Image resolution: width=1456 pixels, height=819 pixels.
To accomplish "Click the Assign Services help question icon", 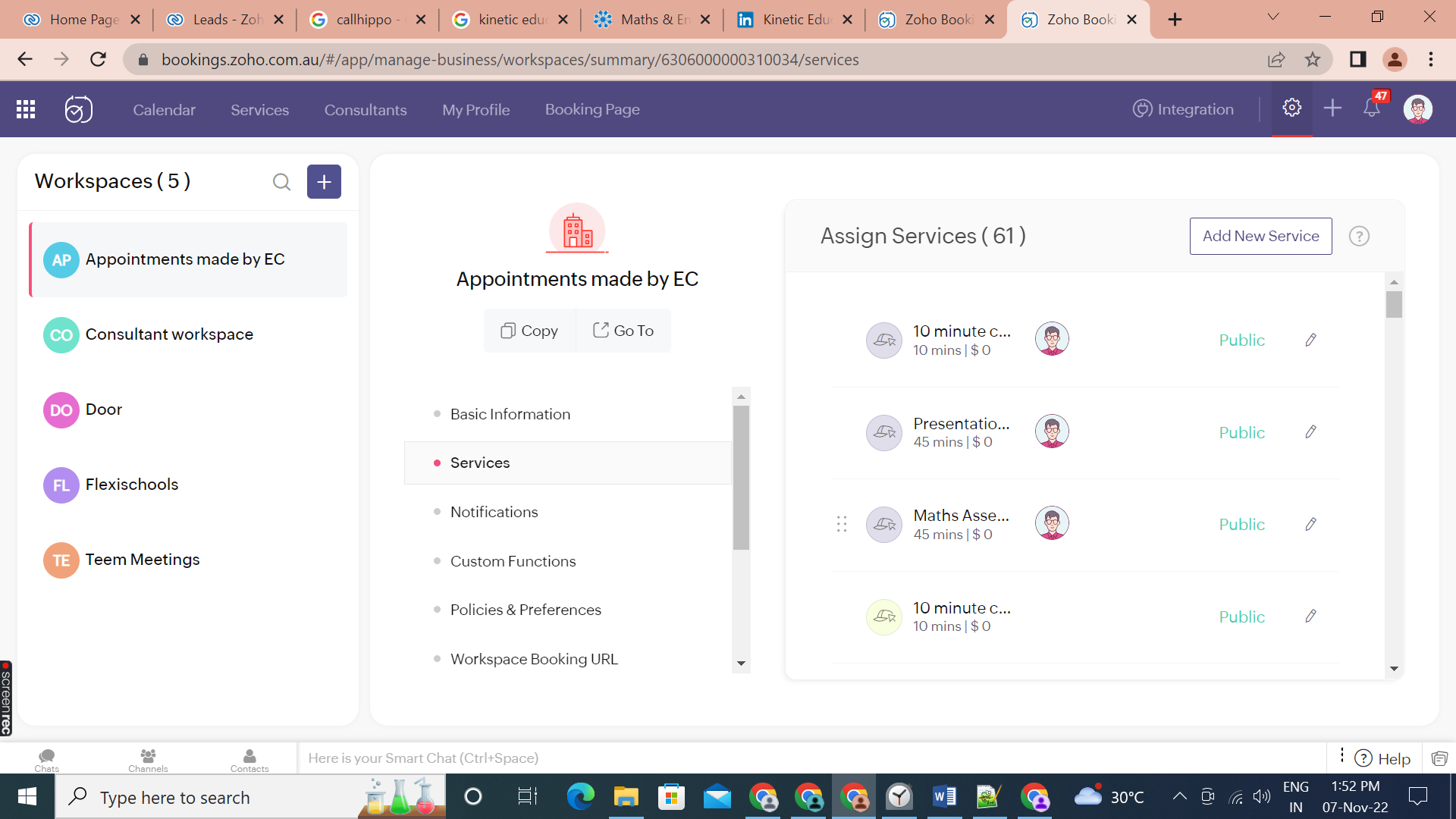I will (1359, 237).
